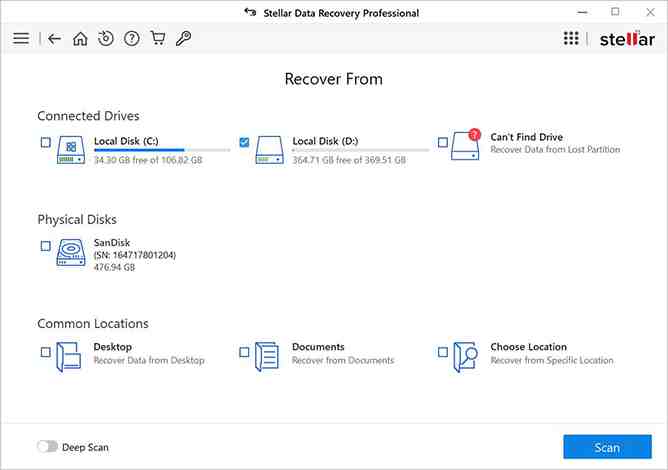This screenshot has height=470, width=668.
Task: Enable the Deep Scan toggle
Action: [x=47, y=447]
